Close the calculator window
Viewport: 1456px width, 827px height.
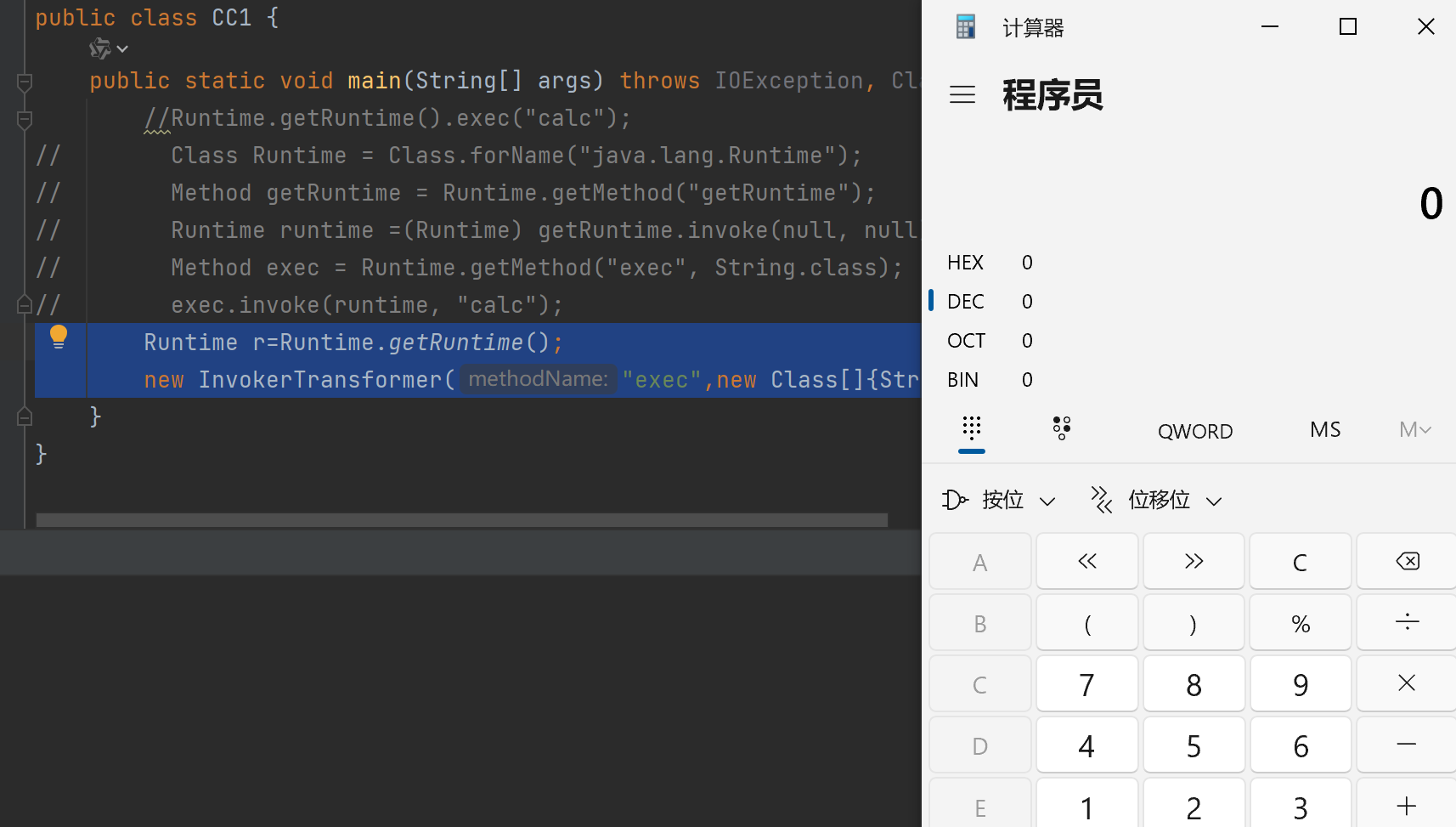coord(1426,27)
